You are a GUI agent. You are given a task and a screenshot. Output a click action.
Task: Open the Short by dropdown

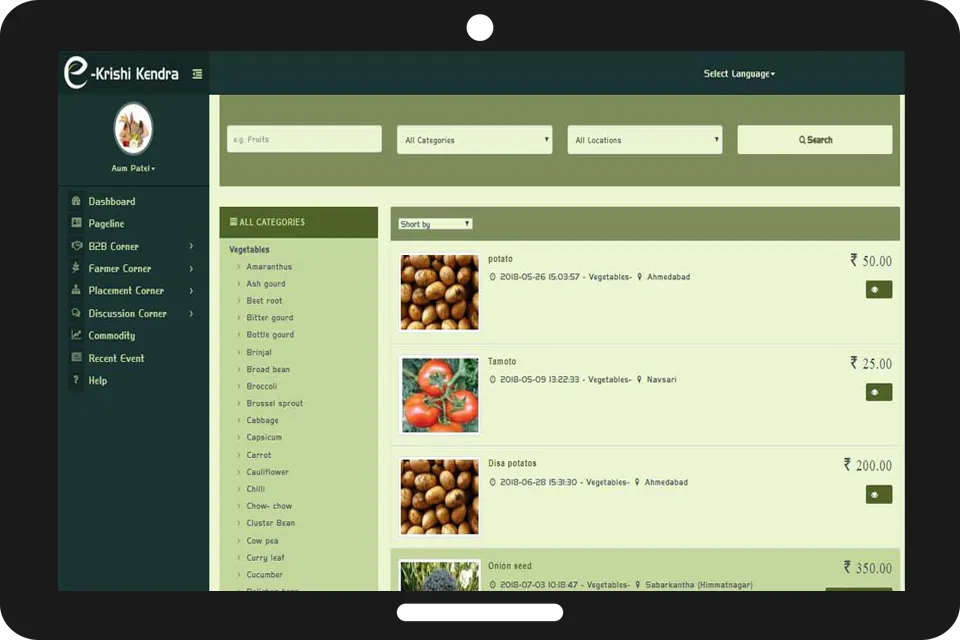click(435, 224)
